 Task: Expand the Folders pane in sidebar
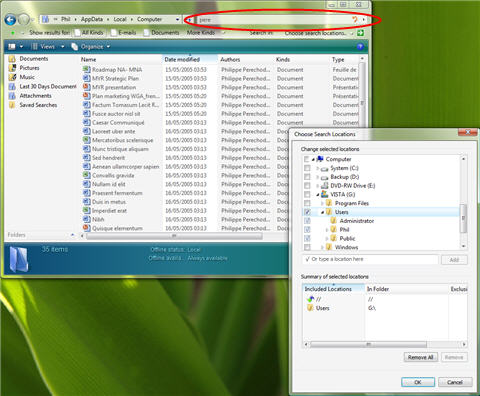point(72,235)
